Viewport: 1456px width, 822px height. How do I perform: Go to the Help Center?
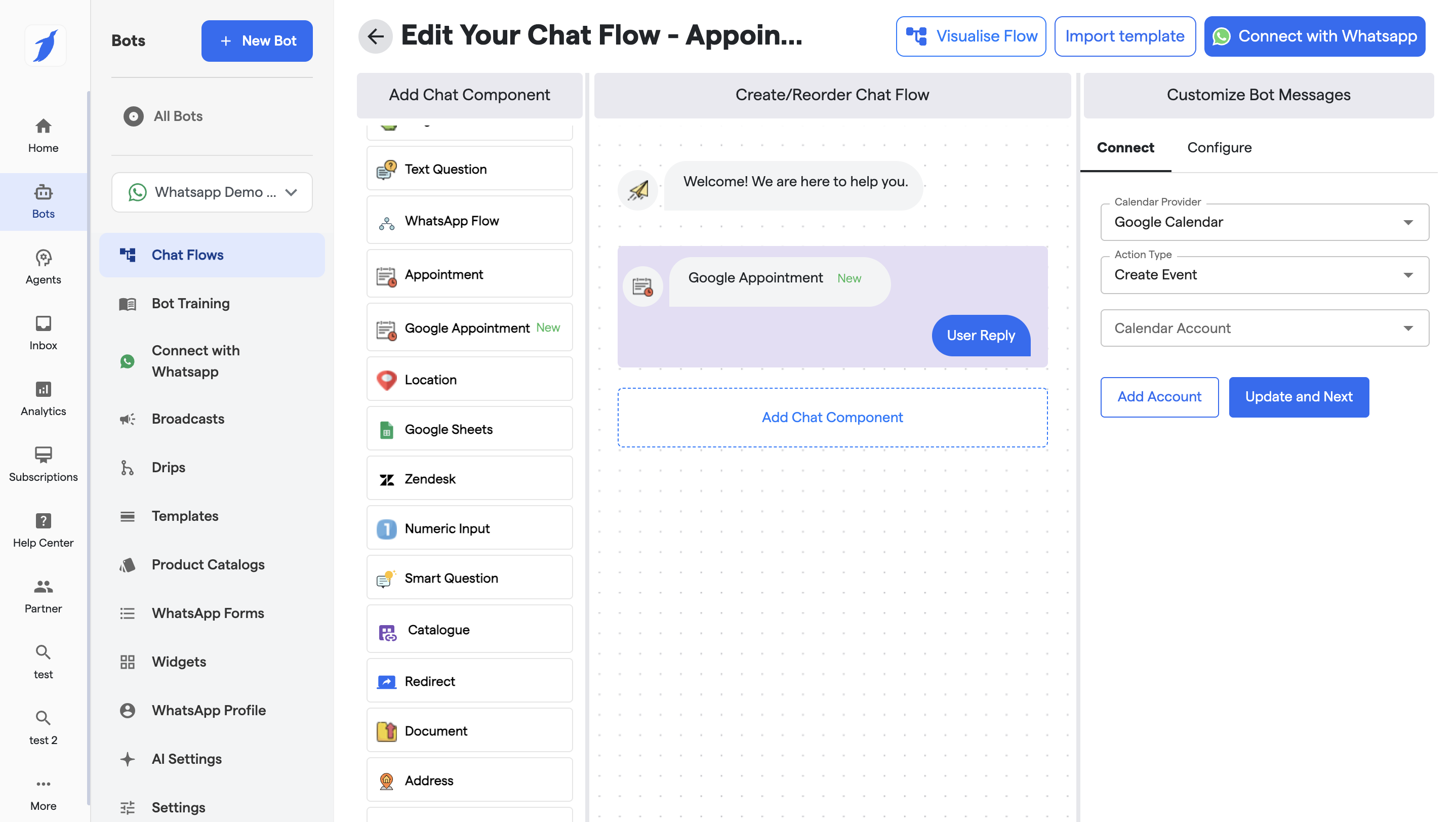[x=43, y=530]
